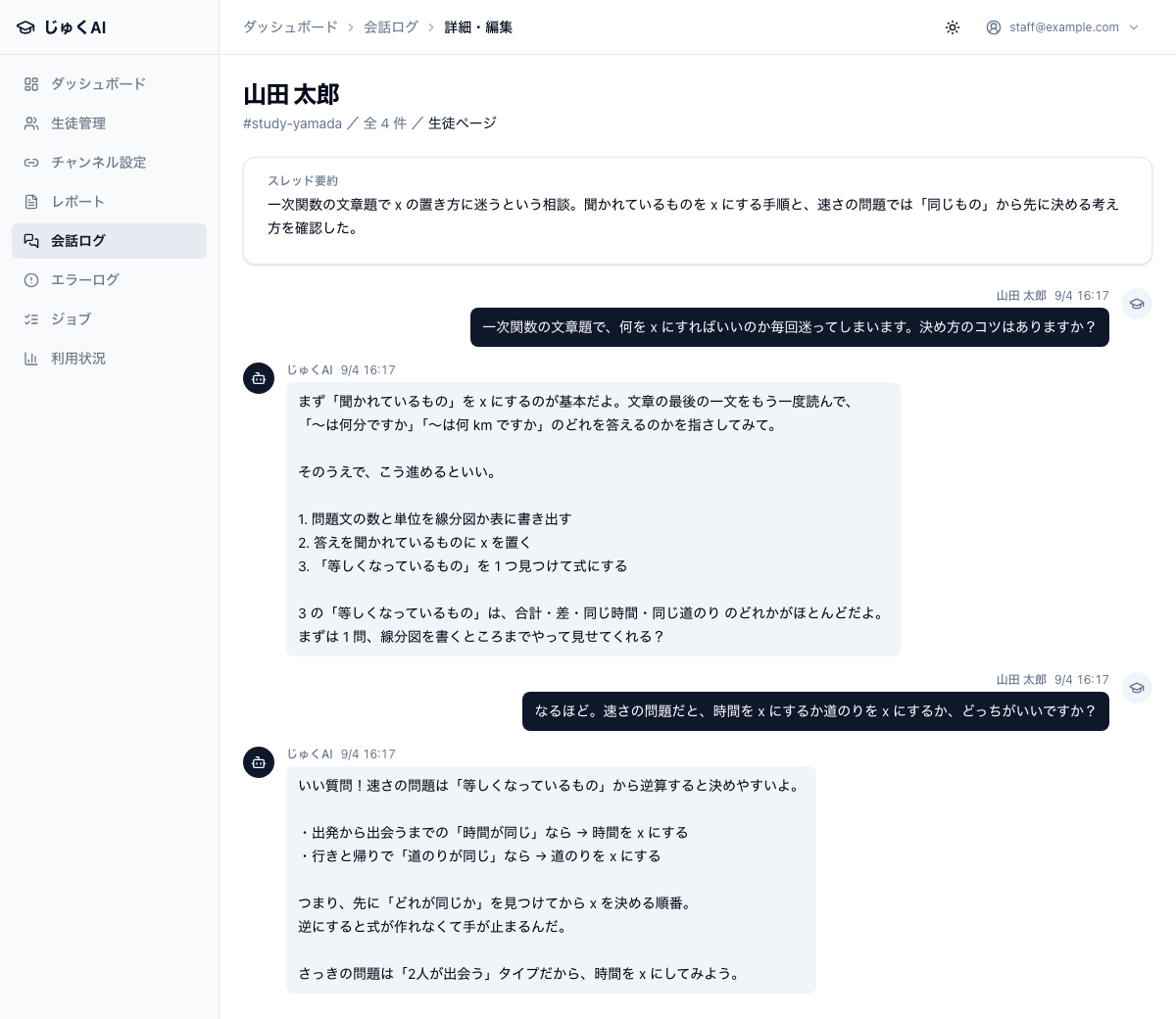Open the staff@example.com dropdown chevron

[1134, 27]
